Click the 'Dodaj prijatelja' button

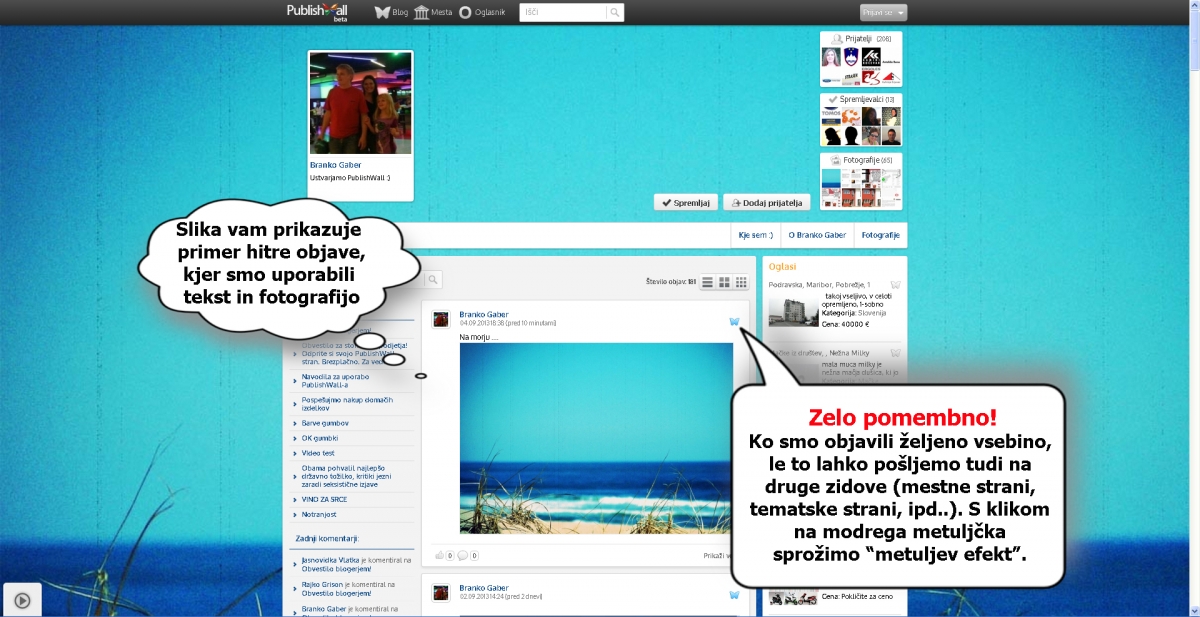point(766,202)
